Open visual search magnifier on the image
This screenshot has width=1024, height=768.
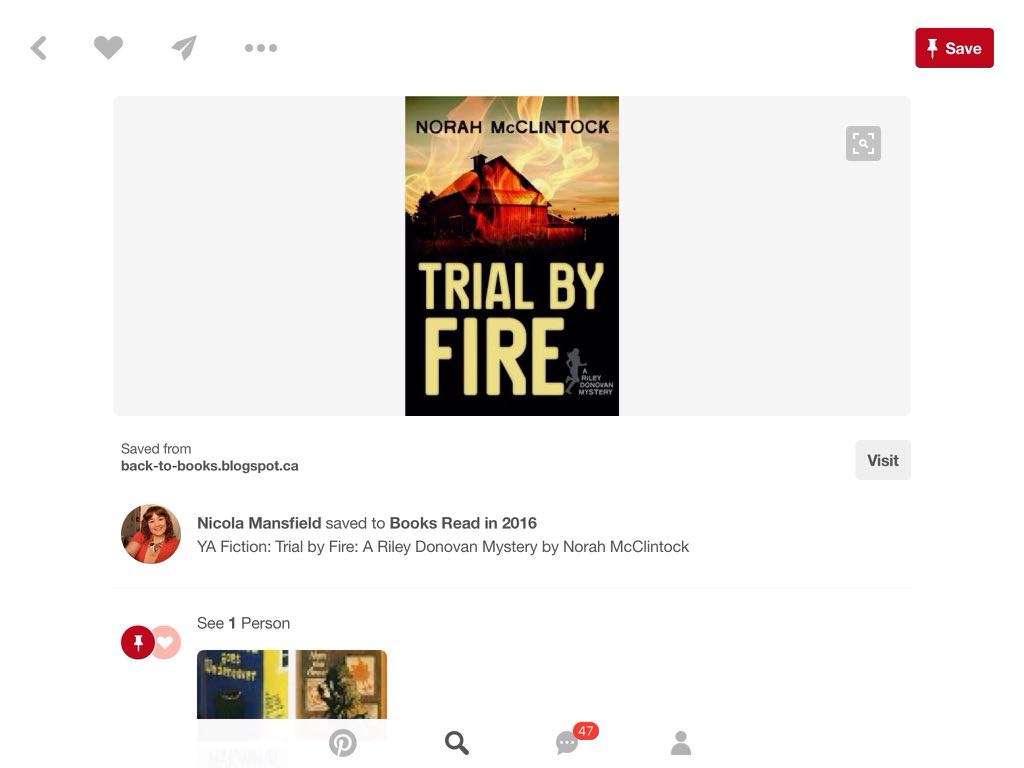point(863,144)
